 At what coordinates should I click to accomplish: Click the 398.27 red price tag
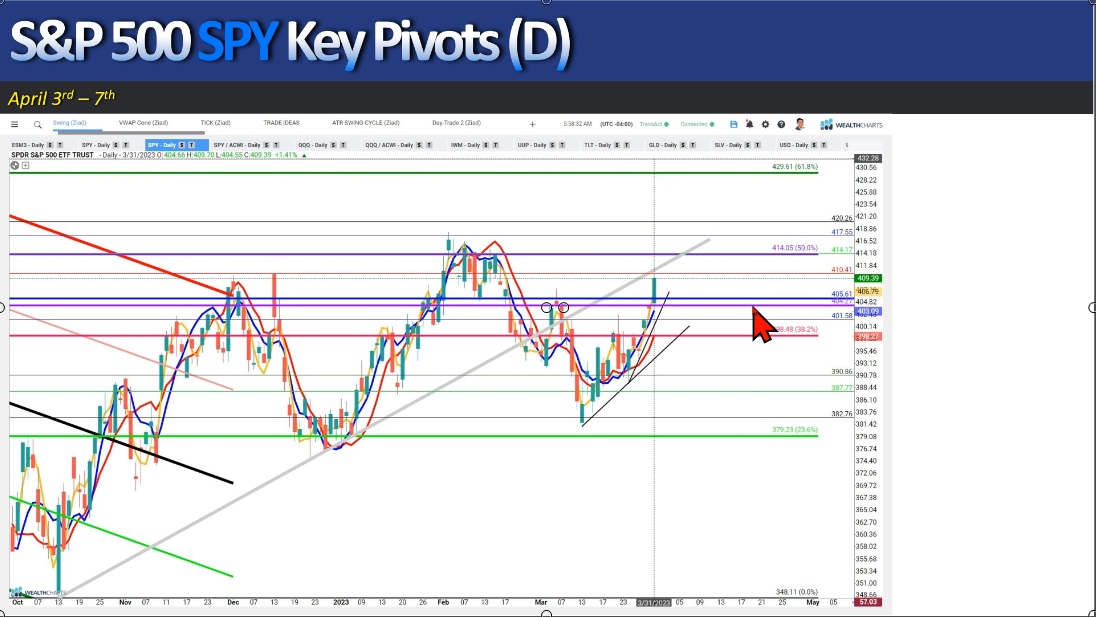coord(867,337)
